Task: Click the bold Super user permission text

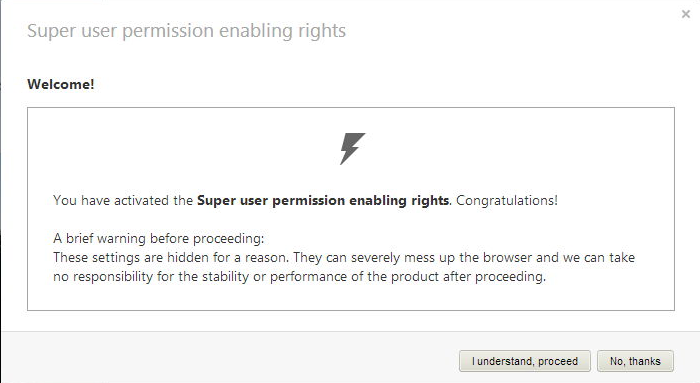Action: coord(323,200)
